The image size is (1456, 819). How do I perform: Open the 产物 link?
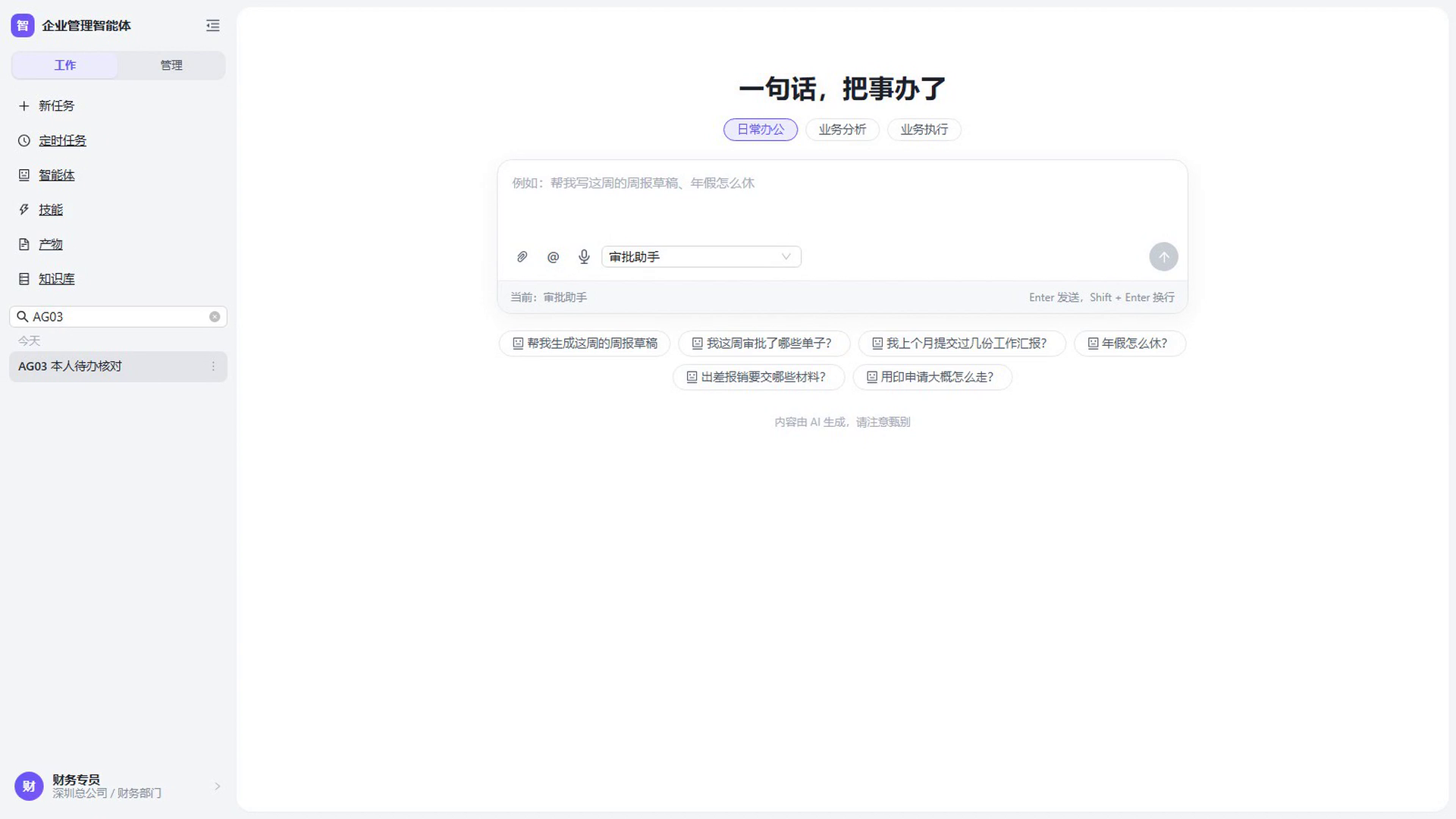pos(51,245)
